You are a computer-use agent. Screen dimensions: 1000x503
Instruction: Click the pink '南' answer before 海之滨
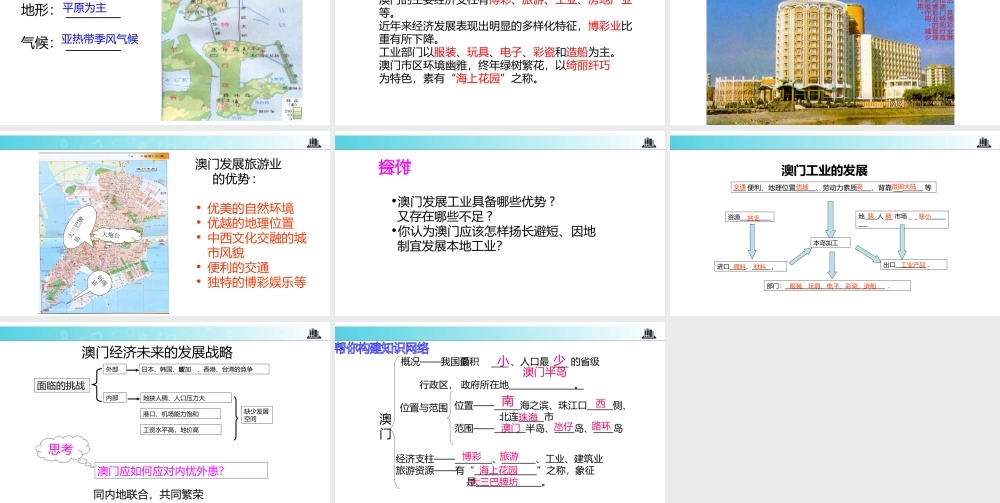pos(508,401)
